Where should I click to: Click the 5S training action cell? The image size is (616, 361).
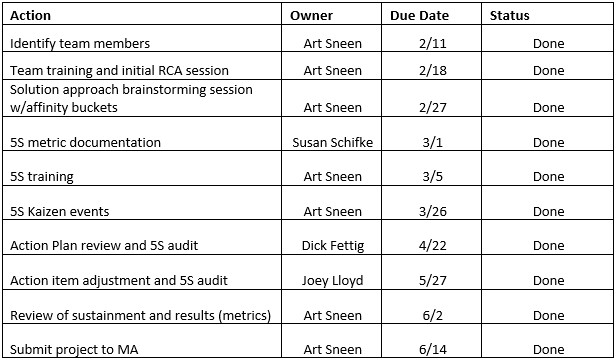[142, 168]
